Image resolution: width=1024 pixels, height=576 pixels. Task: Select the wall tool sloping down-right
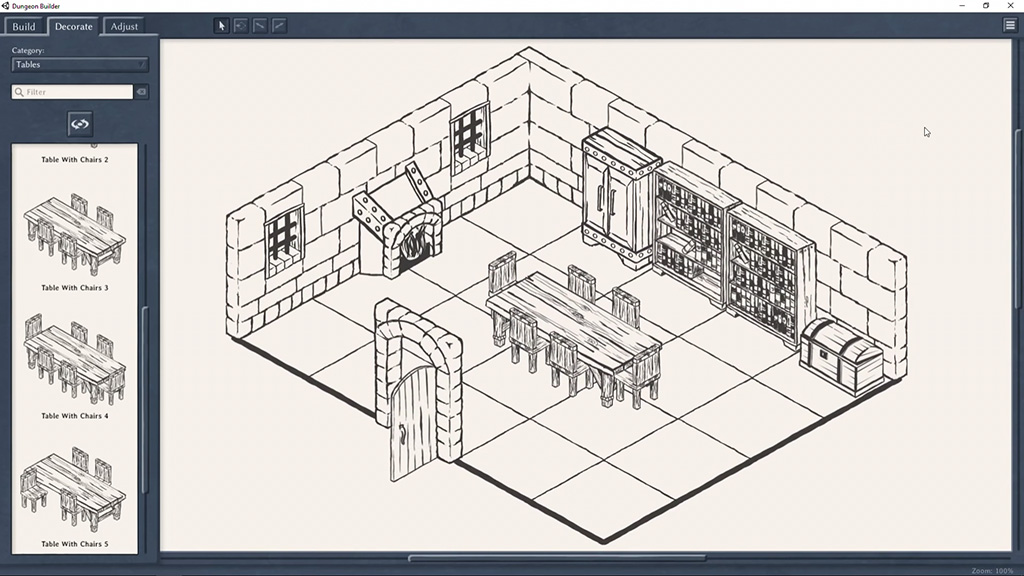[260, 26]
